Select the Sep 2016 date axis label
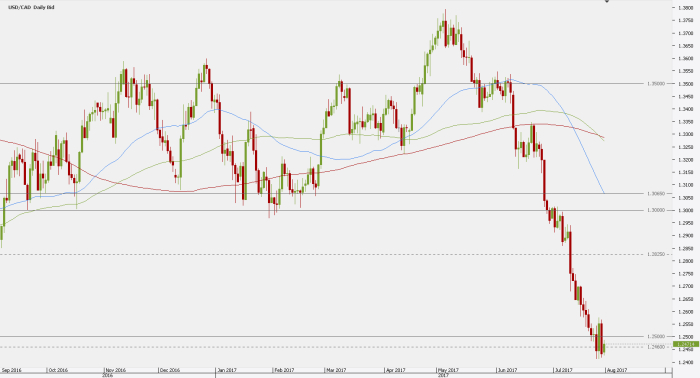This screenshot has width=700, height=378. point(12,370)
